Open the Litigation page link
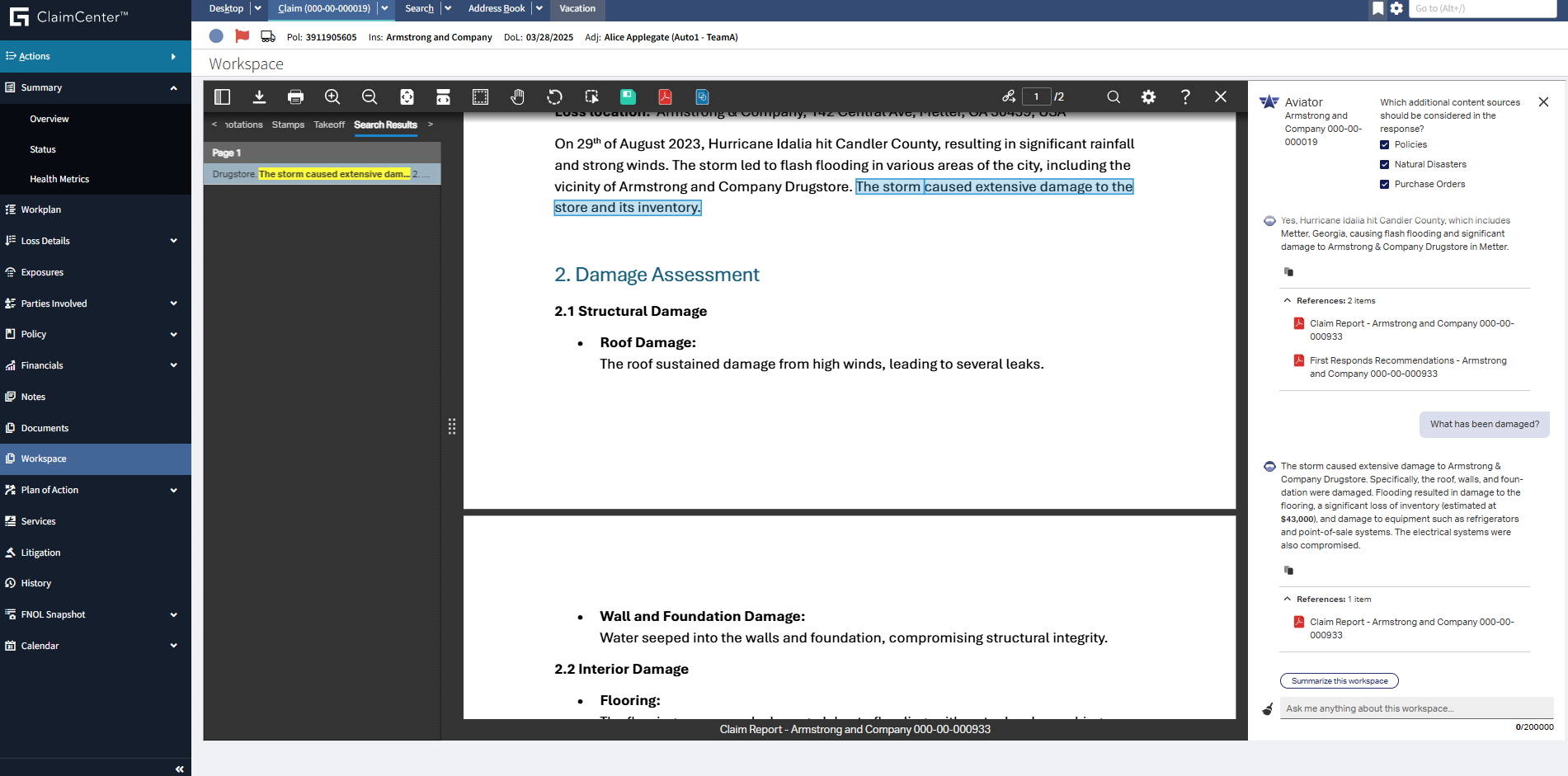The width and height of the screenshot is (1568, 776). pos(40,553)
